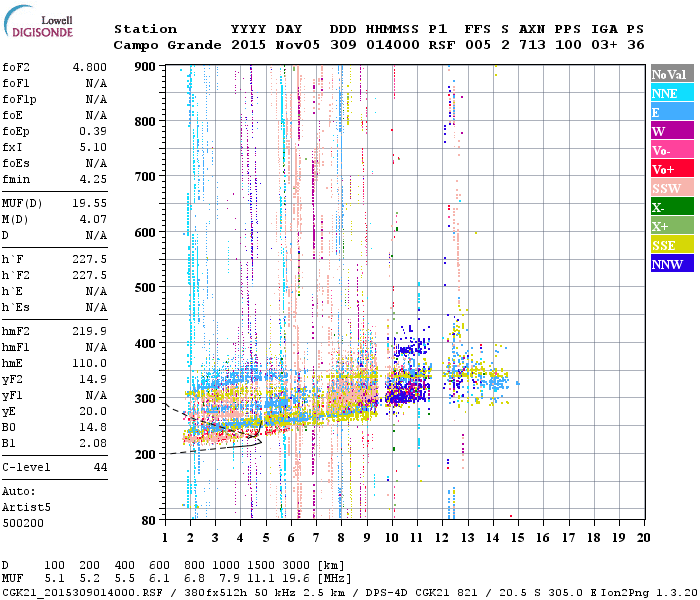Click the C-level value 44
The height and width of the screenshot is (600, 700).
tap(100, 467)
